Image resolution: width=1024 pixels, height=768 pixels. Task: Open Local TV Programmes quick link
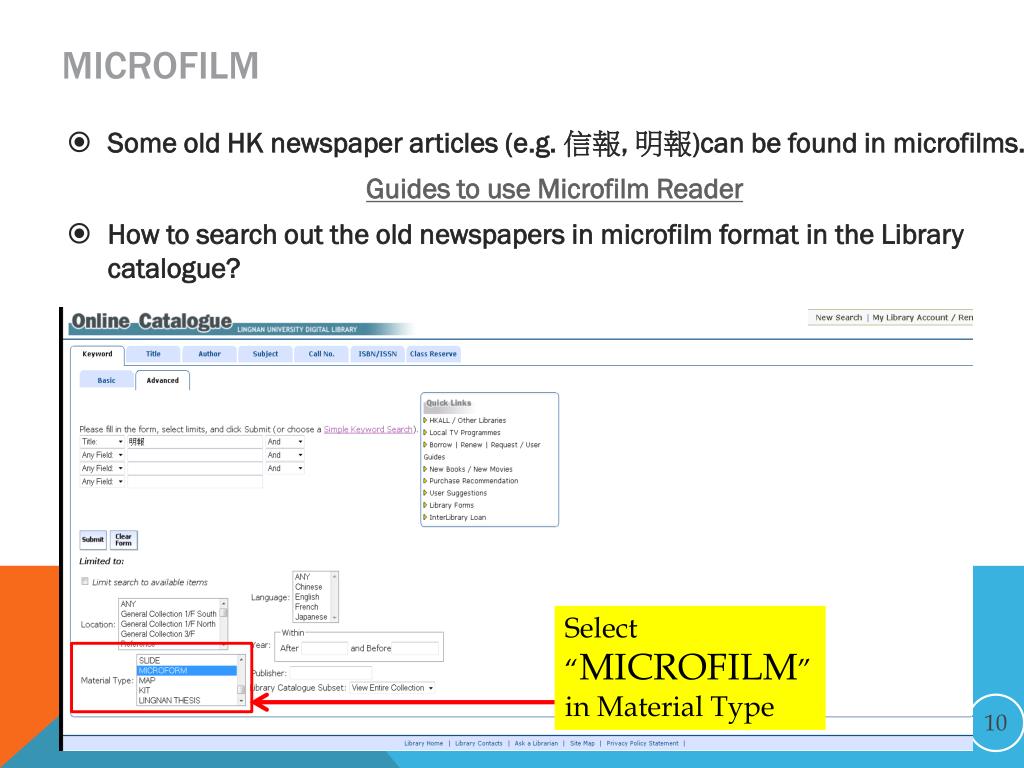point(465,432)
